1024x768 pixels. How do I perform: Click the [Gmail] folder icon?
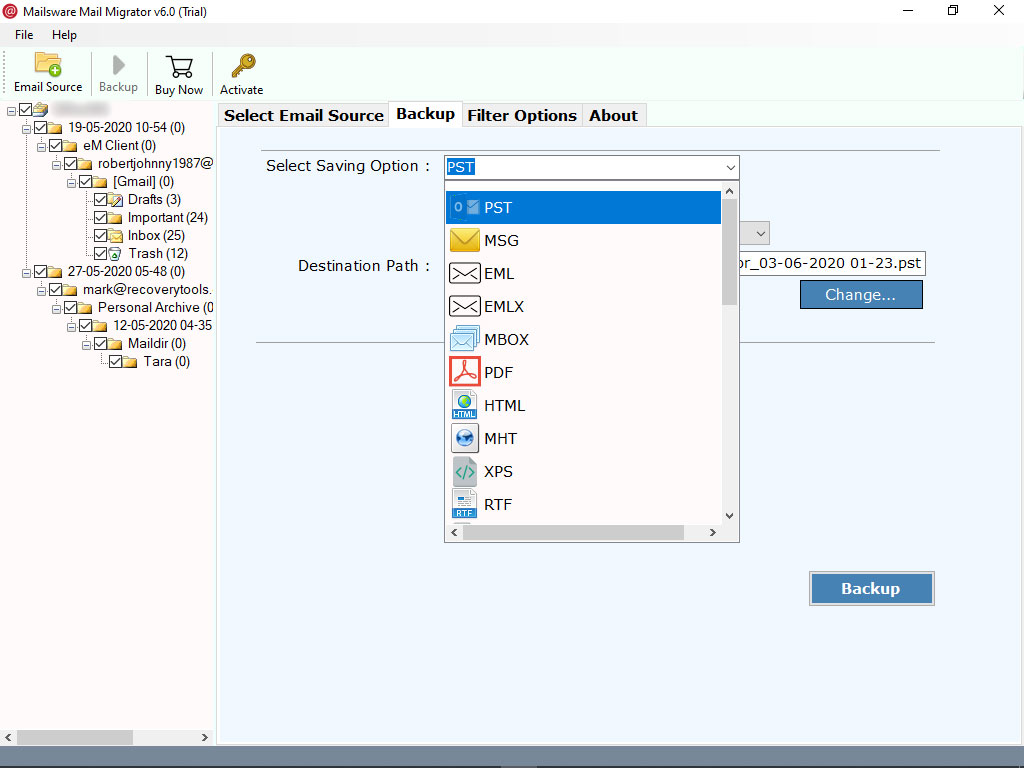(x=101, y=182)
